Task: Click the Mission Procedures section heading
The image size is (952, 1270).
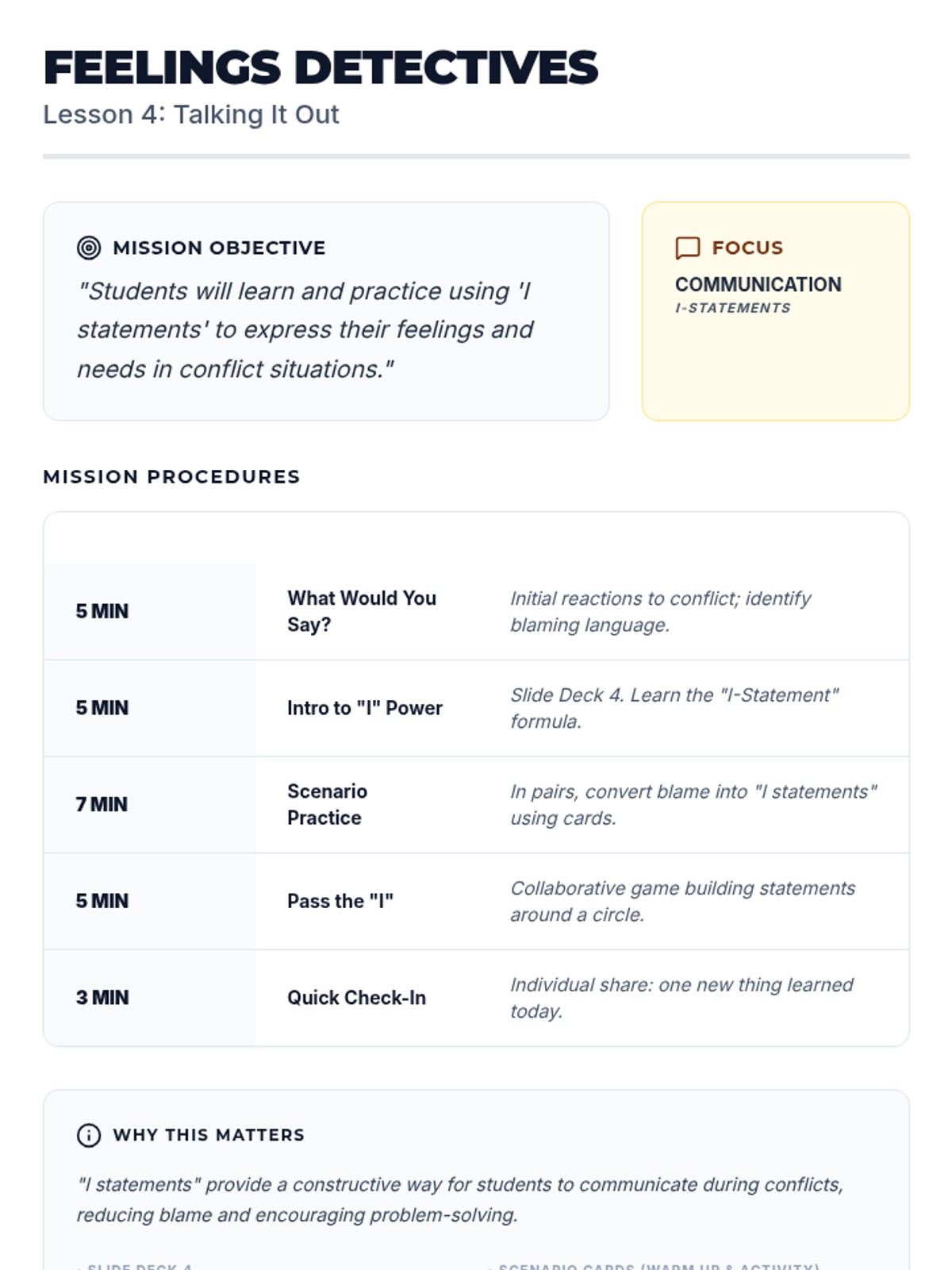Action: point(171,476)
